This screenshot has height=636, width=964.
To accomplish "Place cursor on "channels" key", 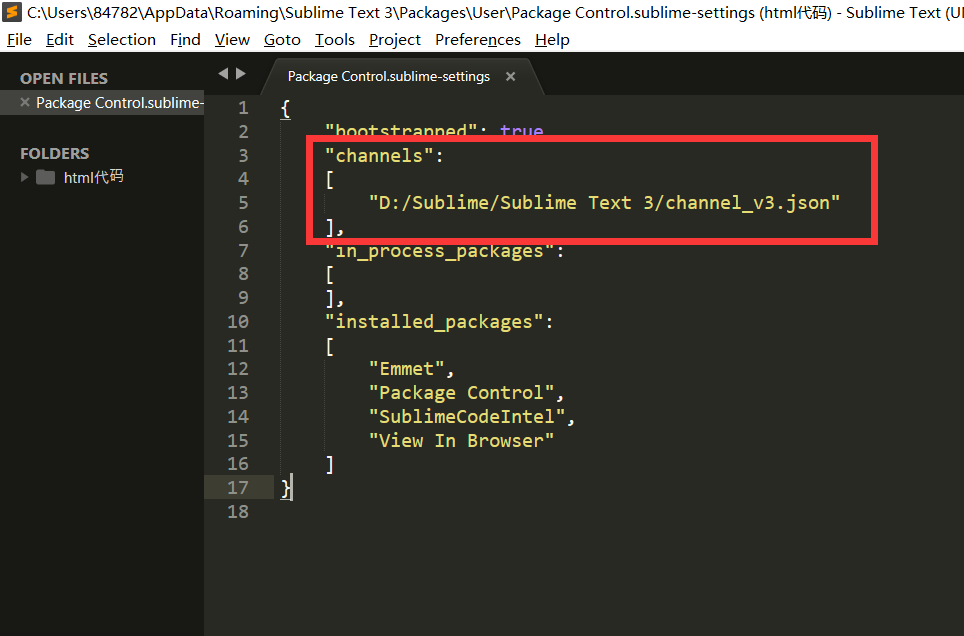I will tap(379, 156).
